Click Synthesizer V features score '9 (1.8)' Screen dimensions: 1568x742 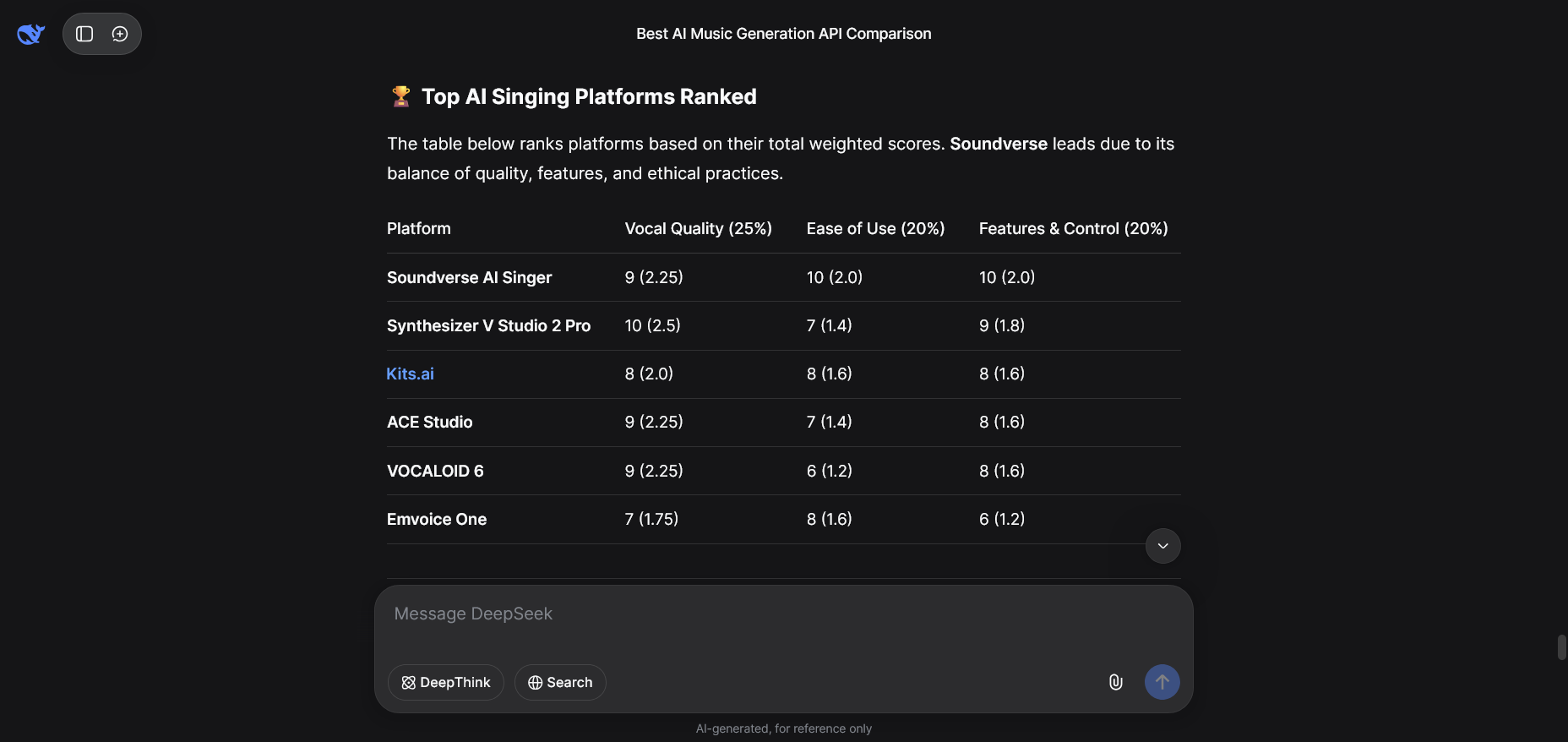click(1002, 325)
